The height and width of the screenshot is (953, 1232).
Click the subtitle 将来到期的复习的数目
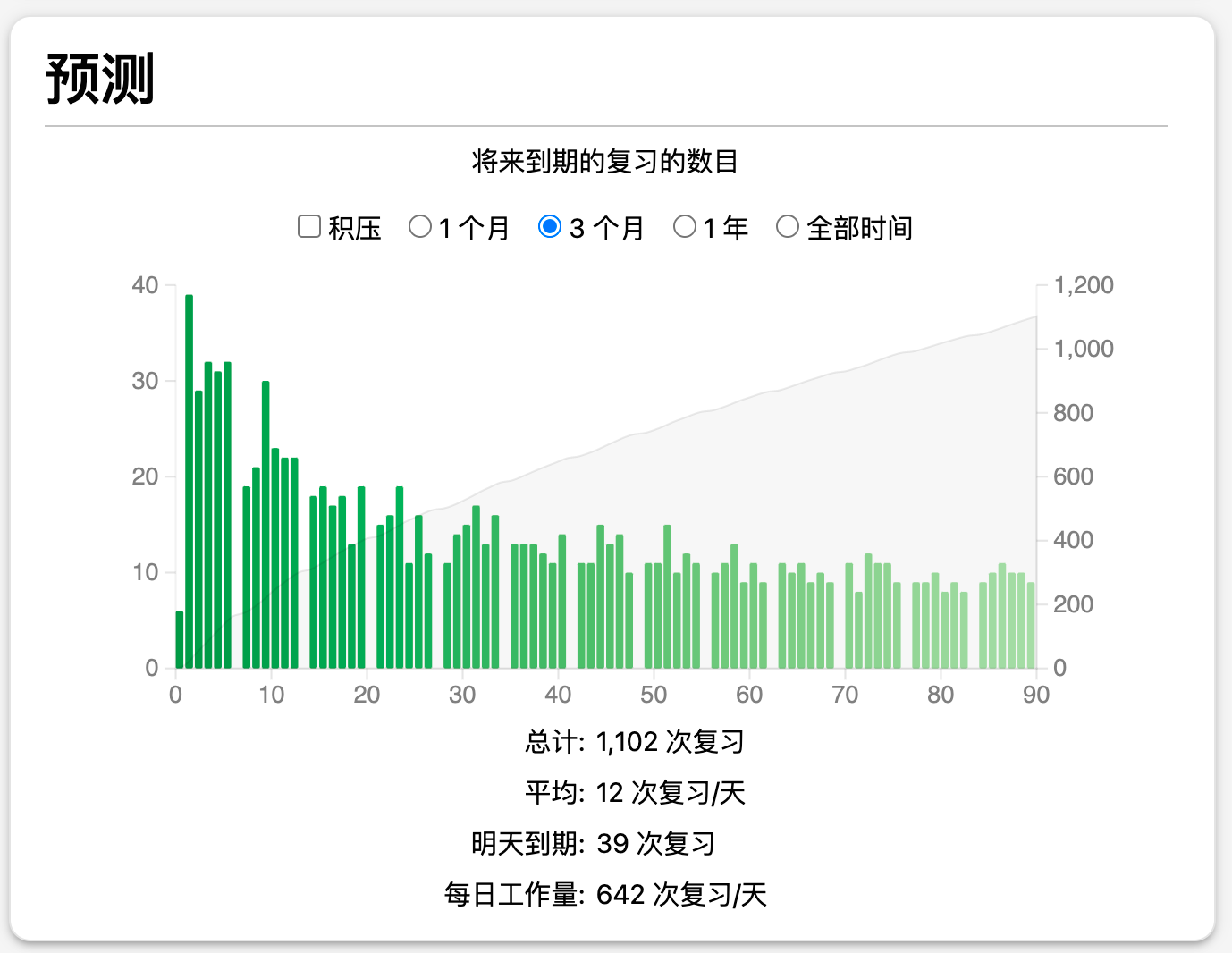605,162
